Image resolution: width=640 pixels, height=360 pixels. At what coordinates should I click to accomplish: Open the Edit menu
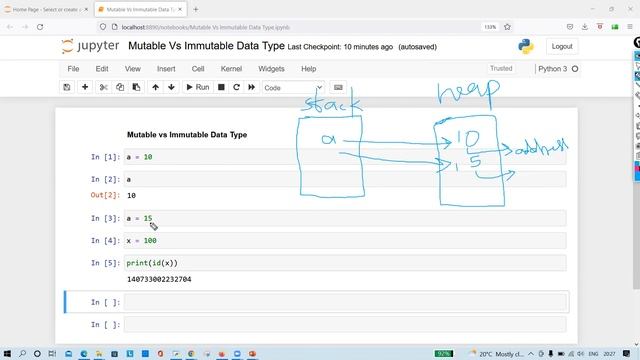point(102,69)
